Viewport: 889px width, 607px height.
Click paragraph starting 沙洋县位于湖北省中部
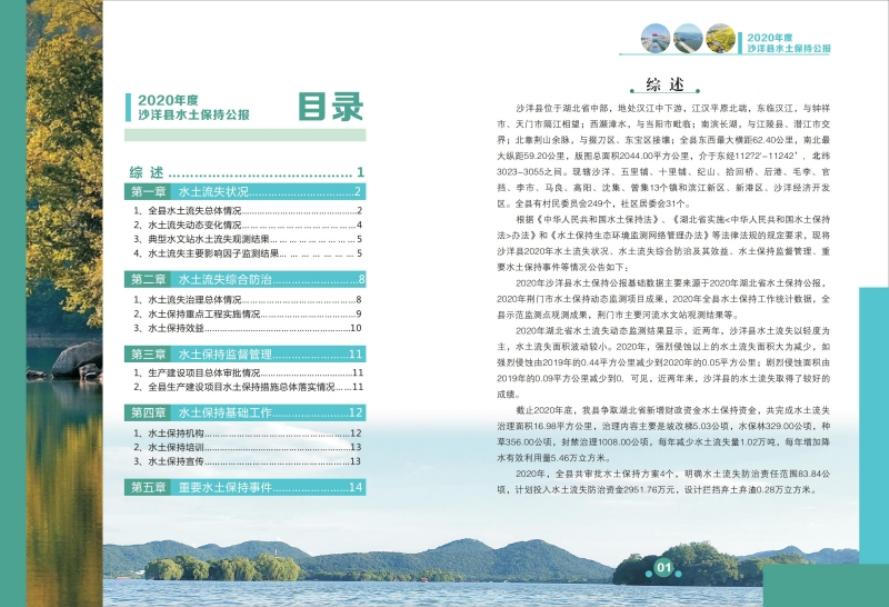tap(664, 156)
